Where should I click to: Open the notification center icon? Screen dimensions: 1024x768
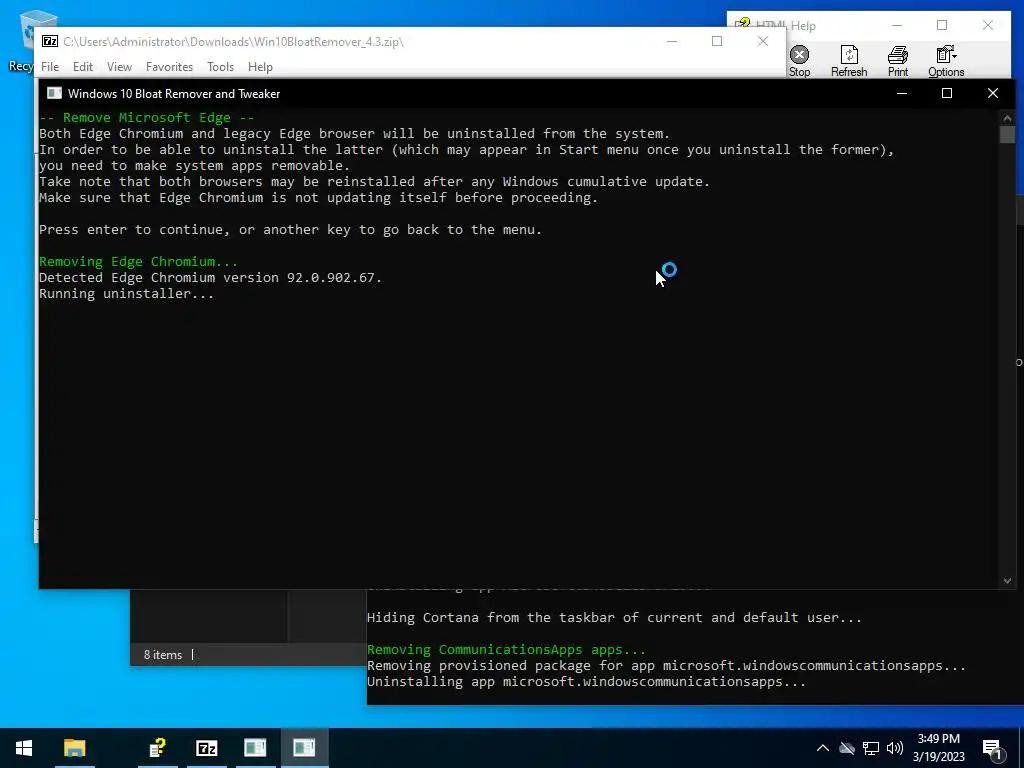point(993,748)
